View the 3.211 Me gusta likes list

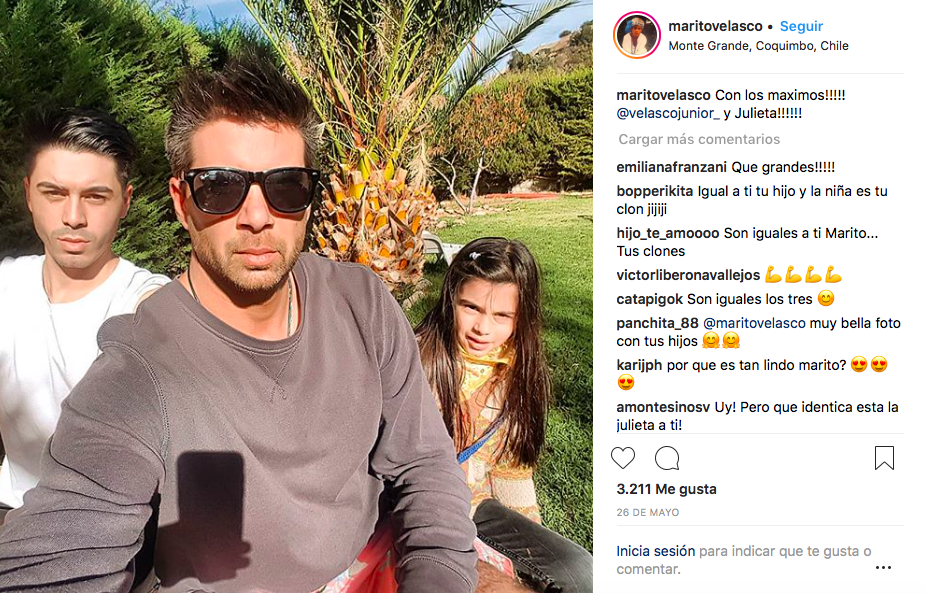pyautogui.click(x=666, y=489)
